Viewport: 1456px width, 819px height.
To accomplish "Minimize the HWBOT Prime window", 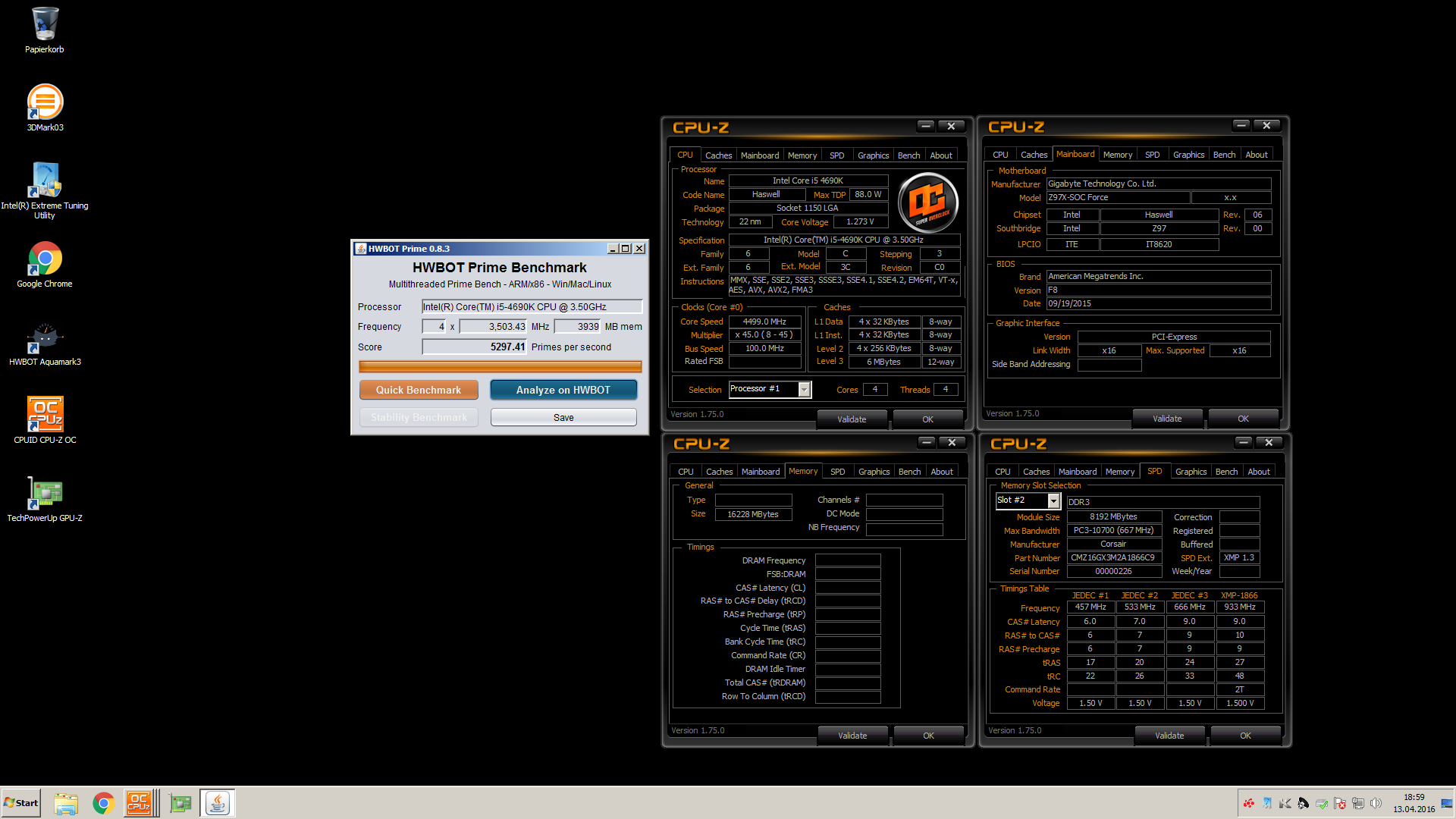I will [613, 249].
